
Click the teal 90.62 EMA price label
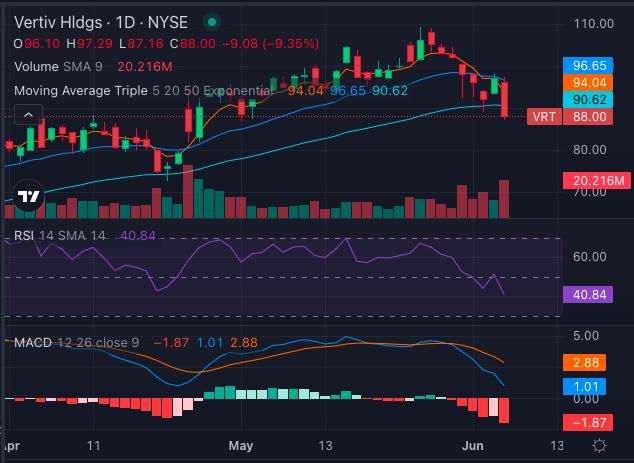[x=588, y=99]
